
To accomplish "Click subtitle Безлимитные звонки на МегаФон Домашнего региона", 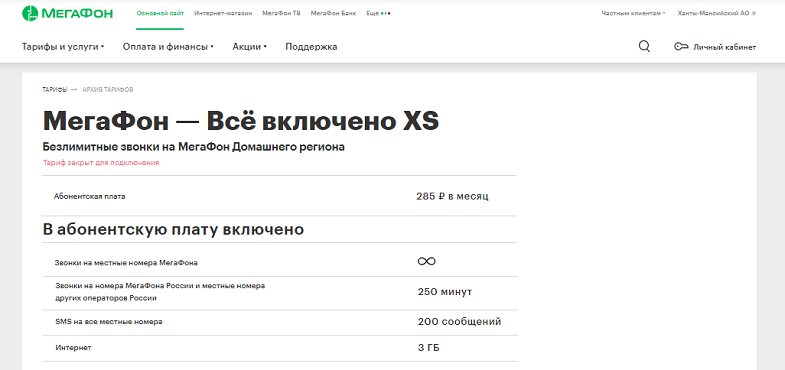I will pos(194,148).
